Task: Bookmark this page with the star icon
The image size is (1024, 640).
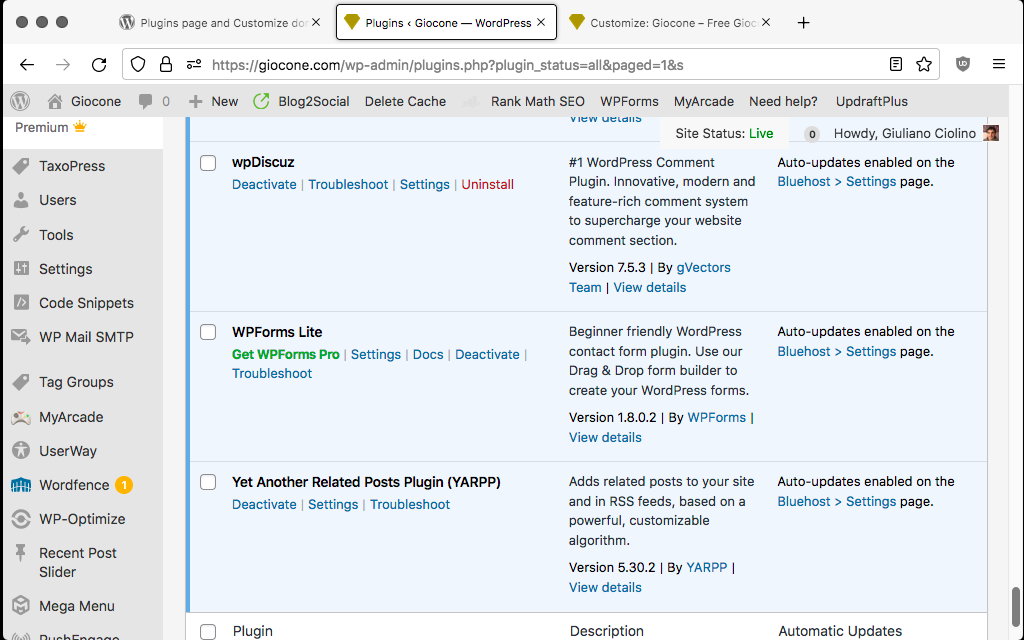Action: pos(923,64)
